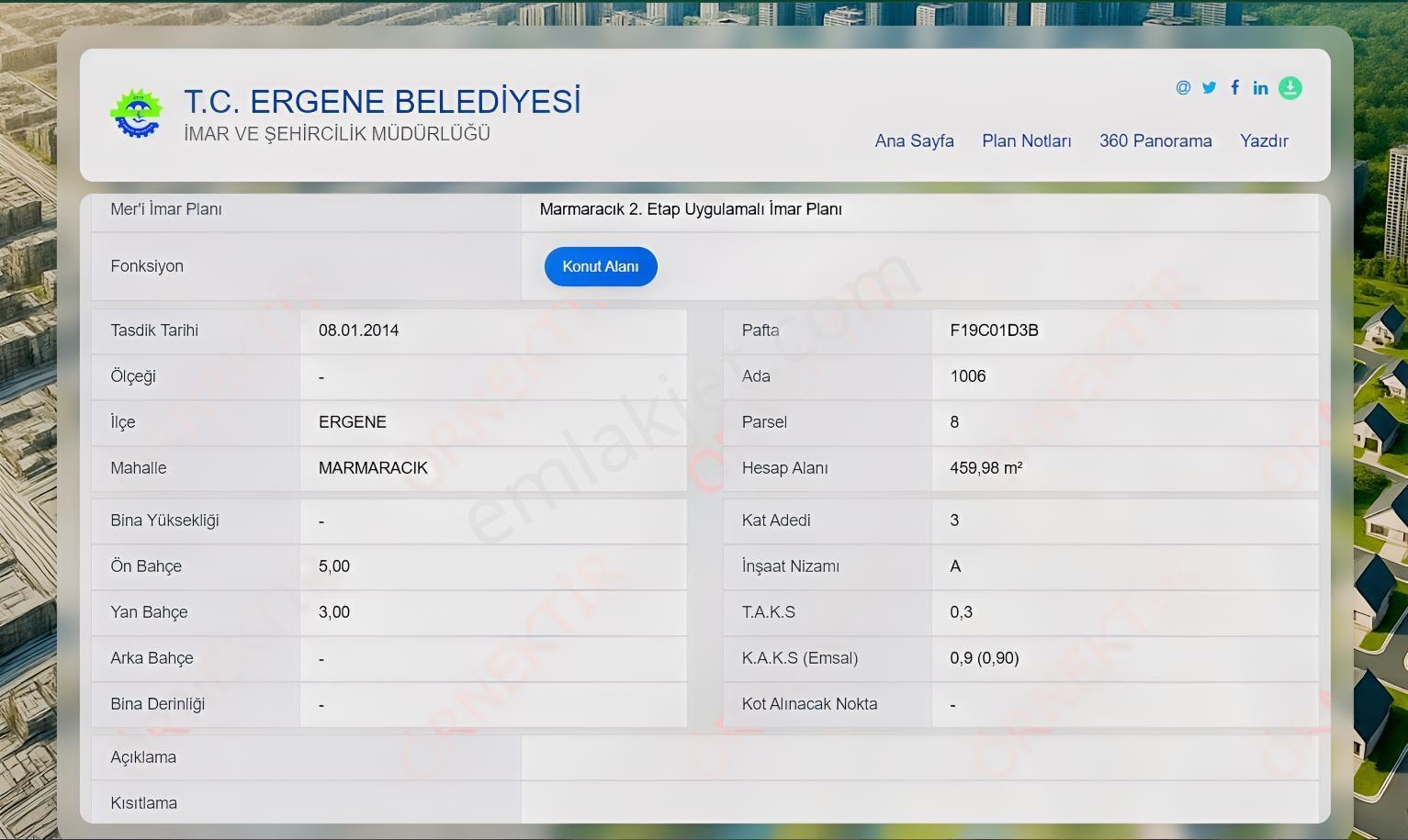
Task: Open the Plan Notları page
Action: tap(1027, 140)
